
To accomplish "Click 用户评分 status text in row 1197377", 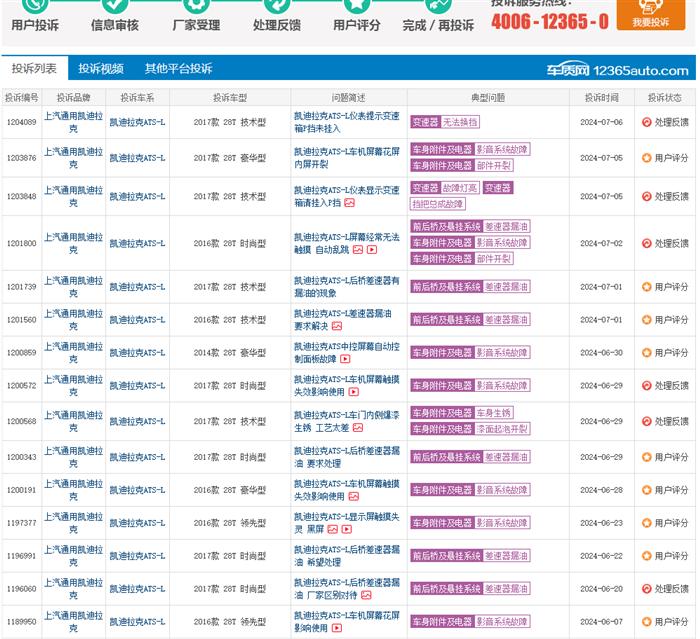I will [x=671, y=523].
